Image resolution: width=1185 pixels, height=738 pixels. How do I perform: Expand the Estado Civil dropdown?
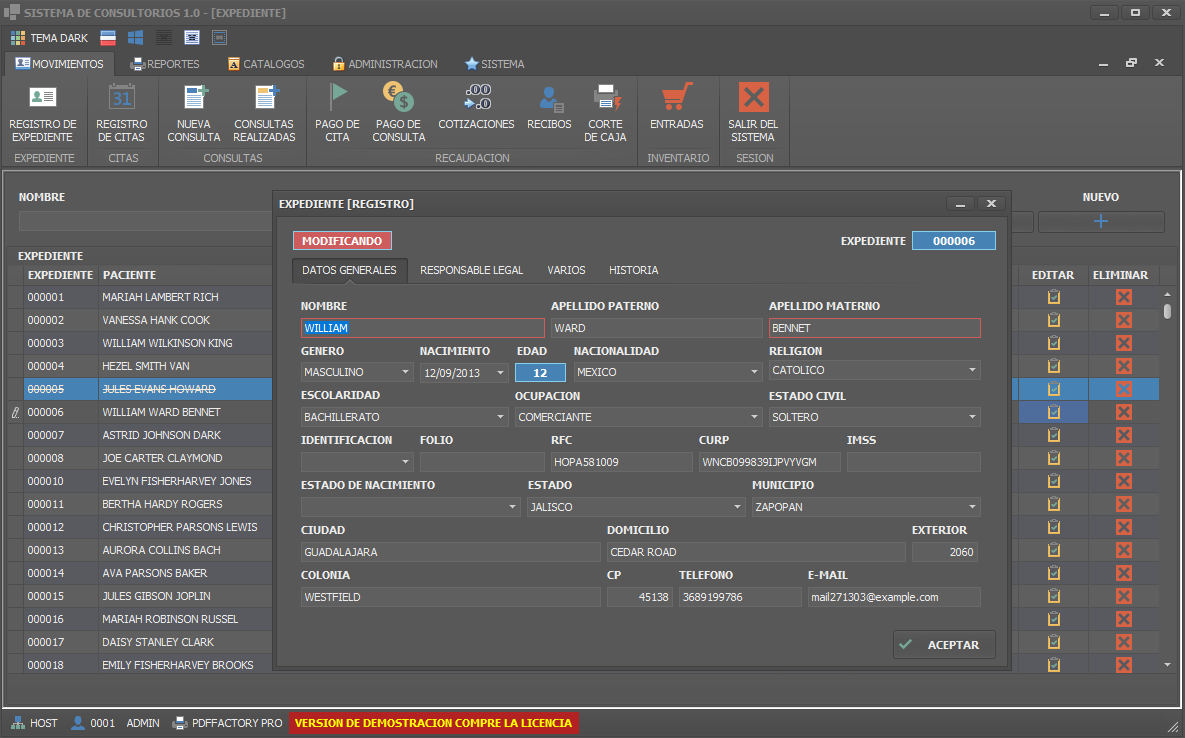click(972, 417)
